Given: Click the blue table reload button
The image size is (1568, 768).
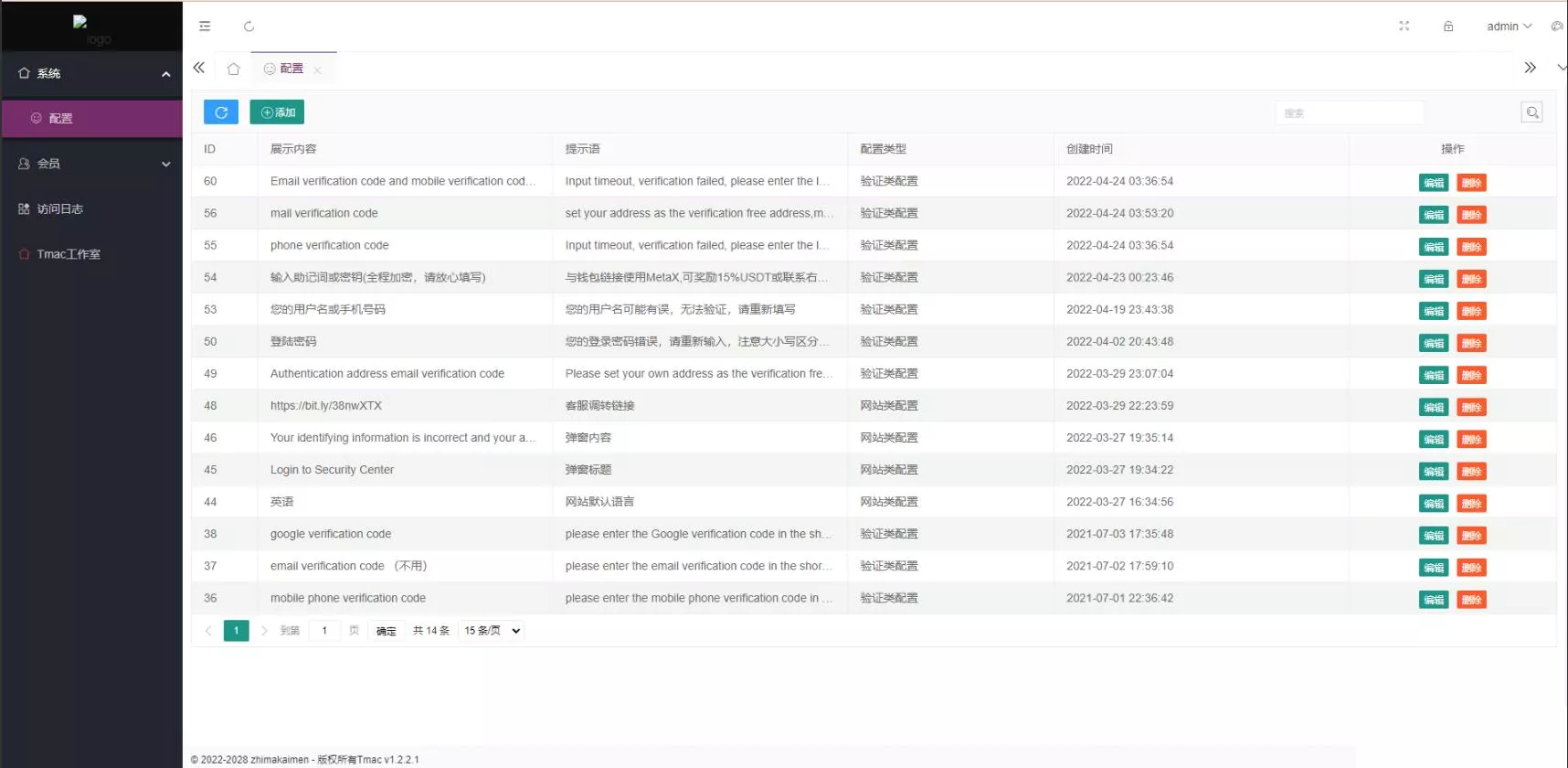Looking at the screenshot, I should click(x=221, y=112).
